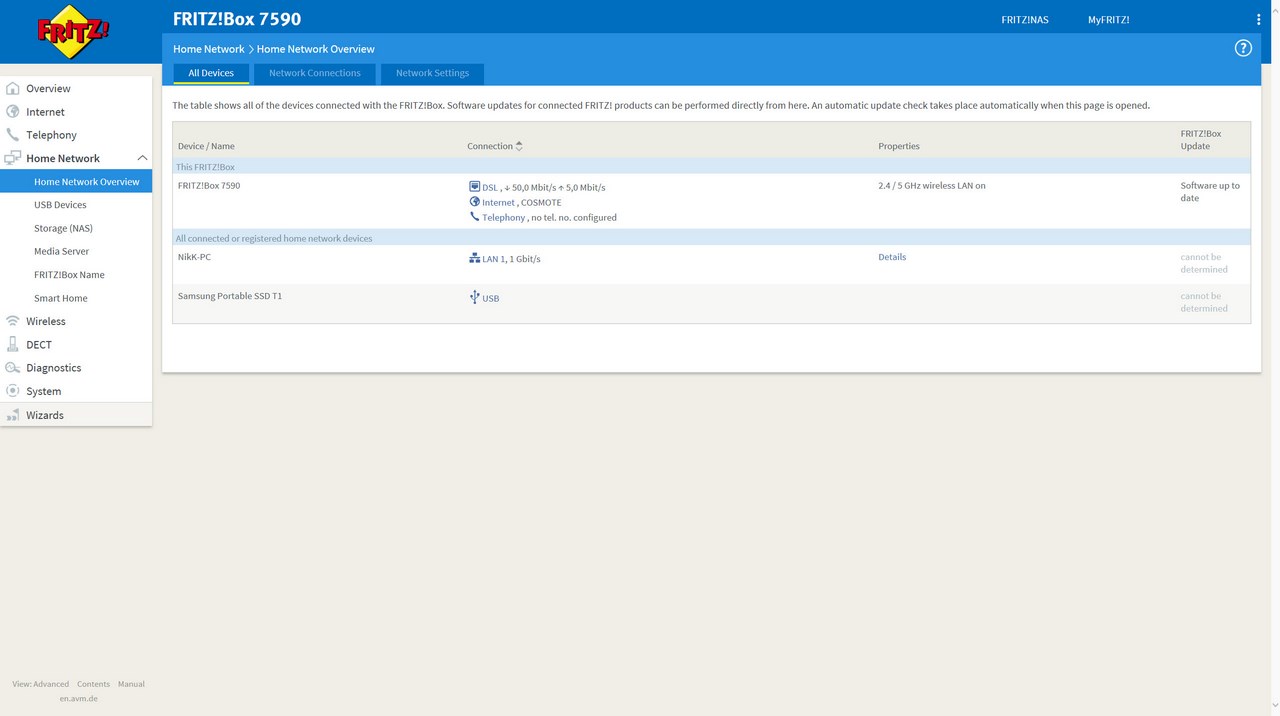Open en.avm.de link in footer
This screenshot has width=1280, height=716.
pyautogui.click(x=78, y=698)
